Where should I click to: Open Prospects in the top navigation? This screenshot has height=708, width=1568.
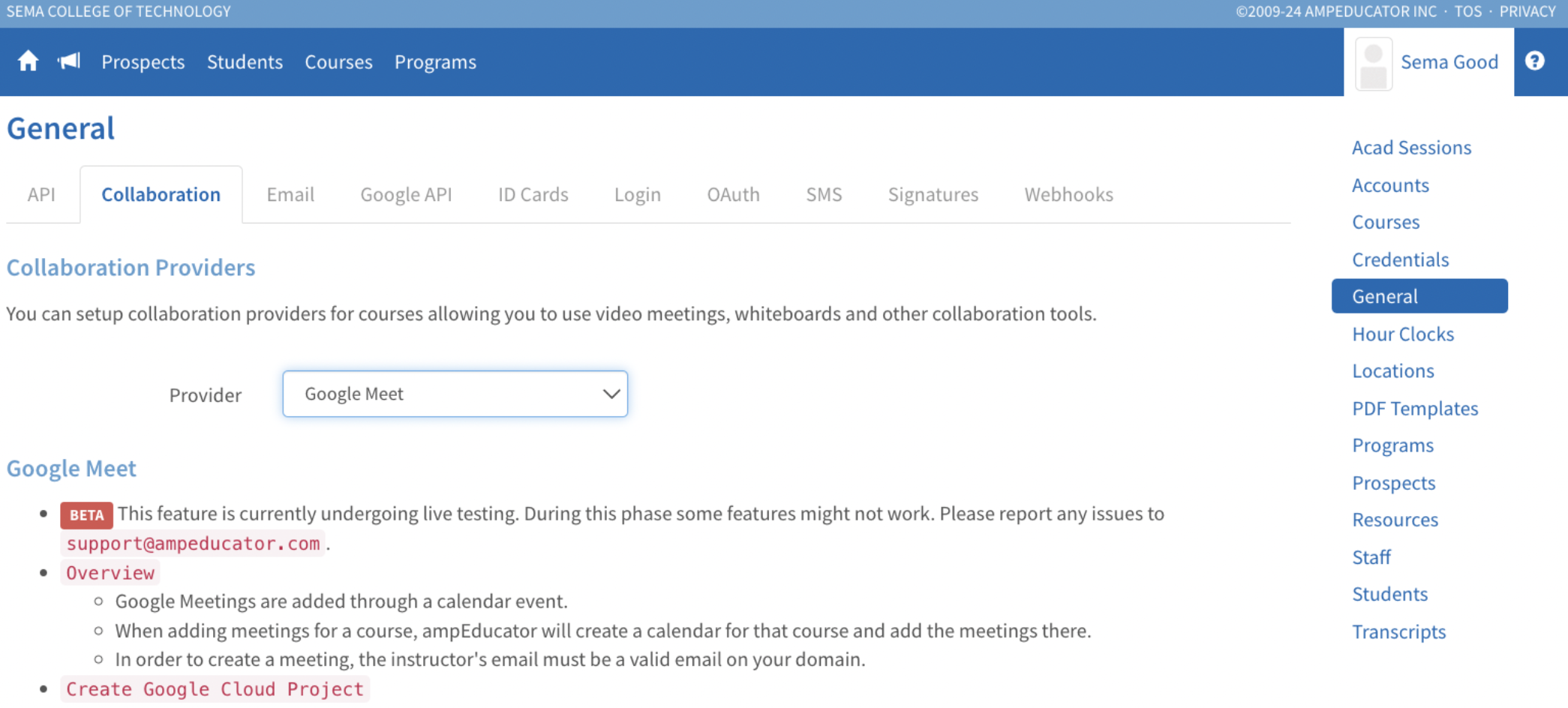click(143, 62)
